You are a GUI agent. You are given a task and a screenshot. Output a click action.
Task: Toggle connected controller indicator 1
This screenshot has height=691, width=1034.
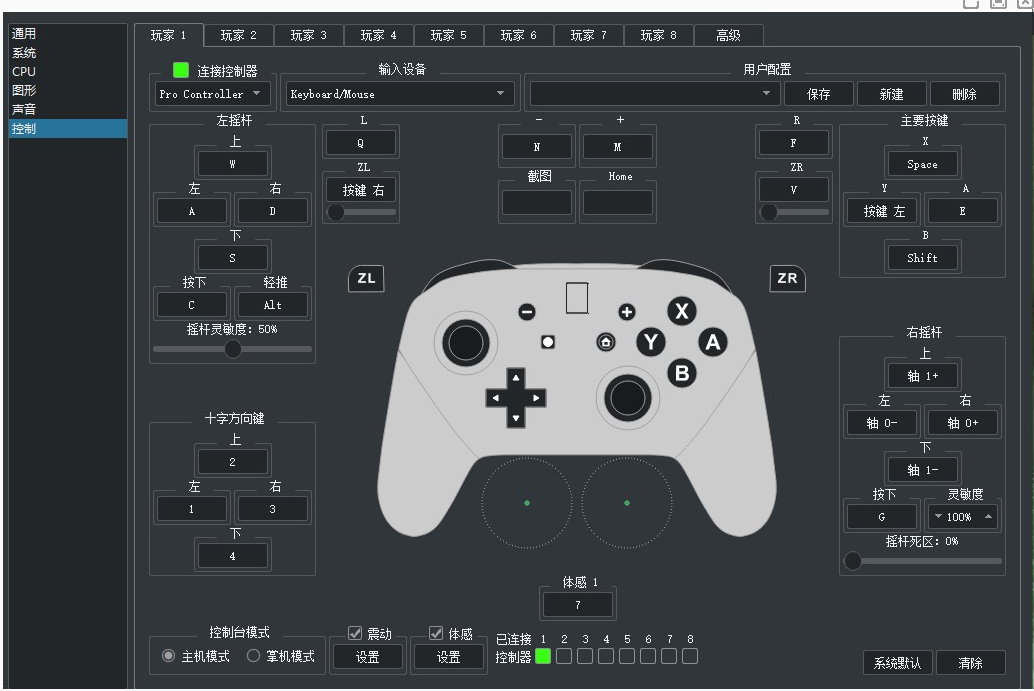tap(543, 656)
